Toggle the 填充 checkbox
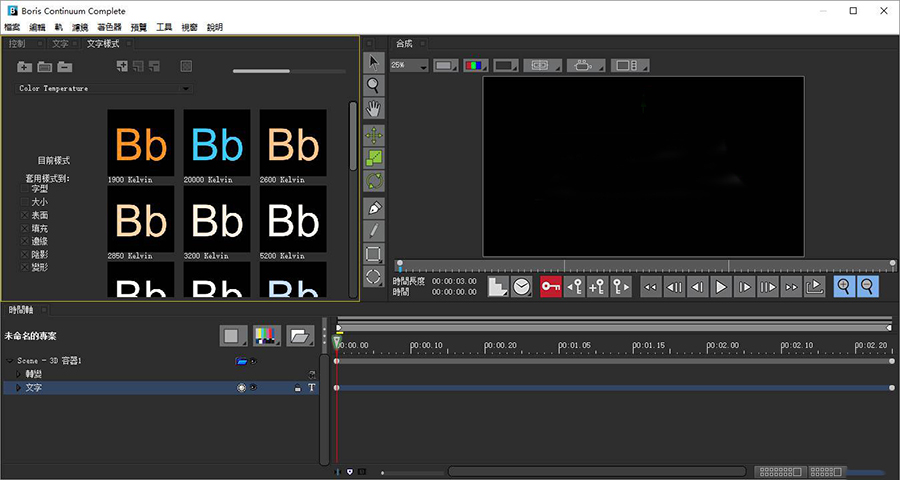The width and height of the screenshot is (900, 480). 24,228
